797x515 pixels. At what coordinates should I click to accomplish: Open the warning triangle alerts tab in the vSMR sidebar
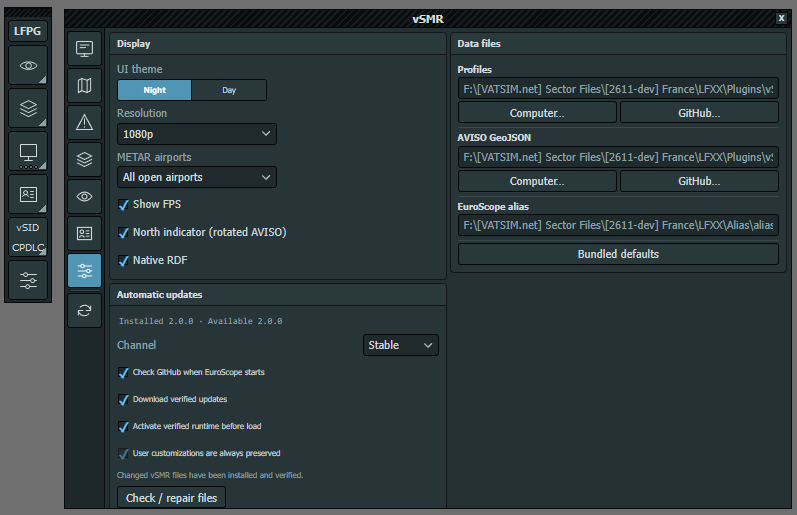click(x=84, y=123)
